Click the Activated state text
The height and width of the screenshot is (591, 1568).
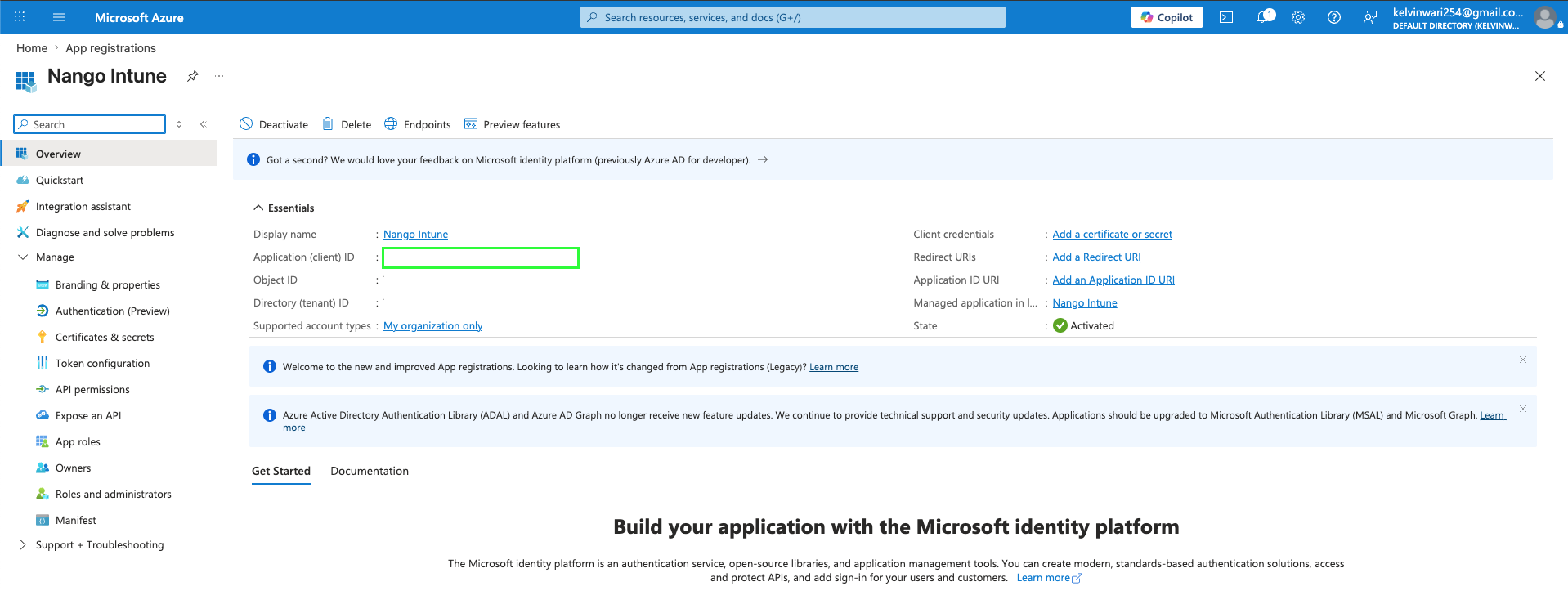tap(1092, 326)
